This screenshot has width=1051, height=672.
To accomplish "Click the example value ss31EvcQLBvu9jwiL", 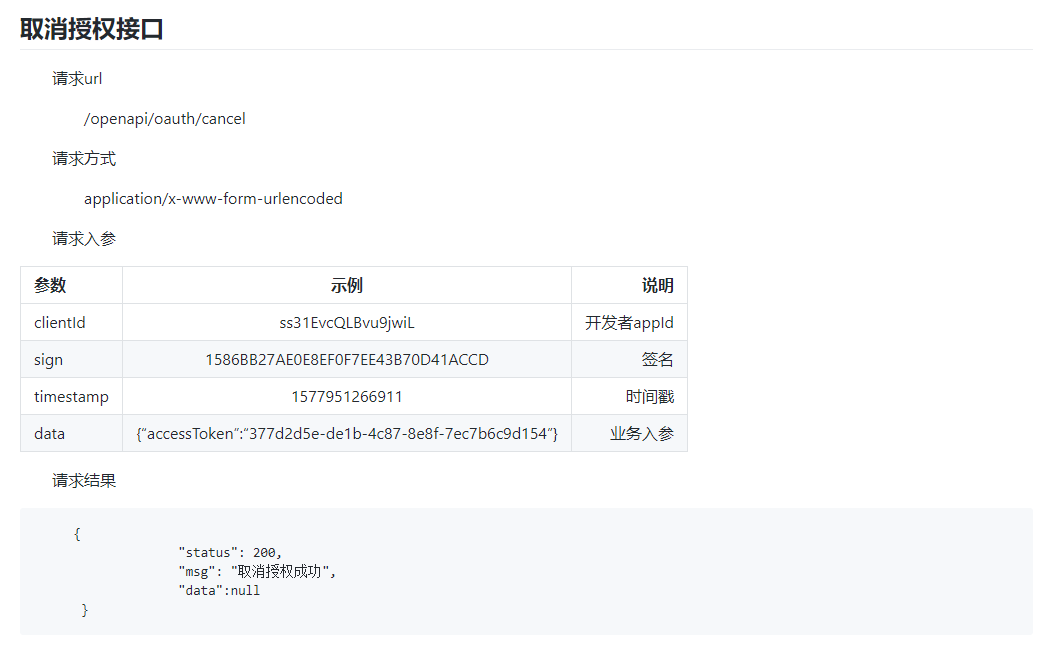I will (345, 322).
